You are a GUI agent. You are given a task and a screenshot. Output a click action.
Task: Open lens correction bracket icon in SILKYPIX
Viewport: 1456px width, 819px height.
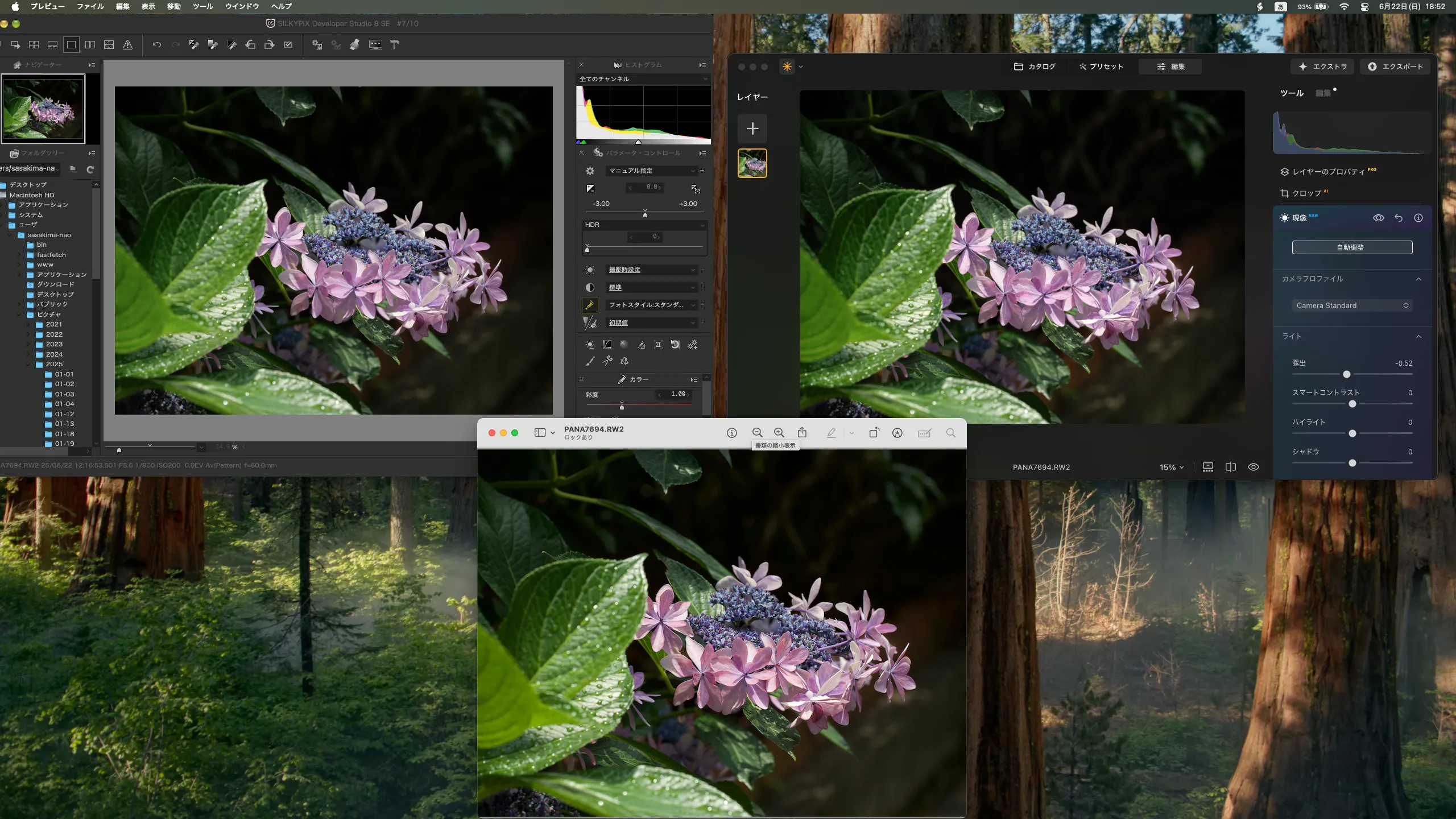tap(658, 344)
